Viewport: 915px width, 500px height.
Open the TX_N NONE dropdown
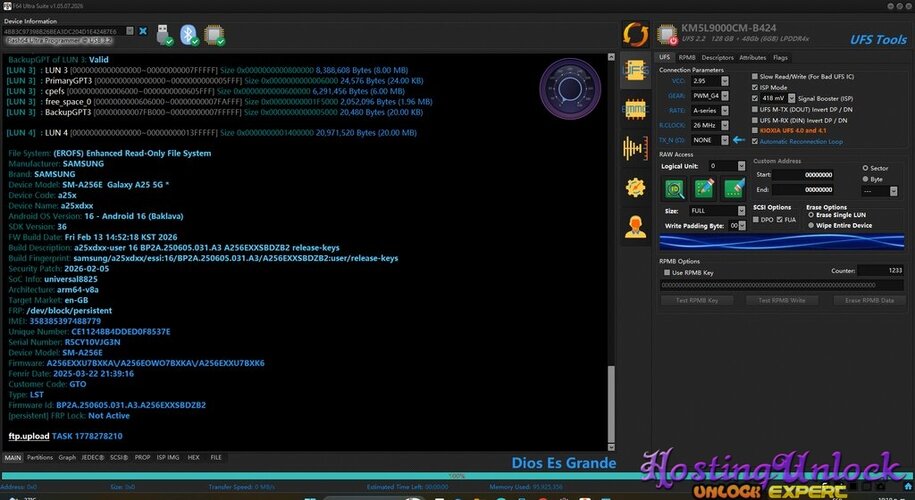(710, 140)
